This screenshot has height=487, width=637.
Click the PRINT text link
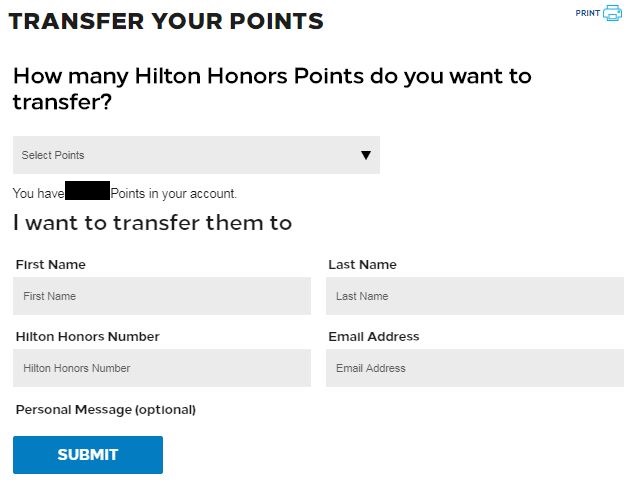click(587, 13)
